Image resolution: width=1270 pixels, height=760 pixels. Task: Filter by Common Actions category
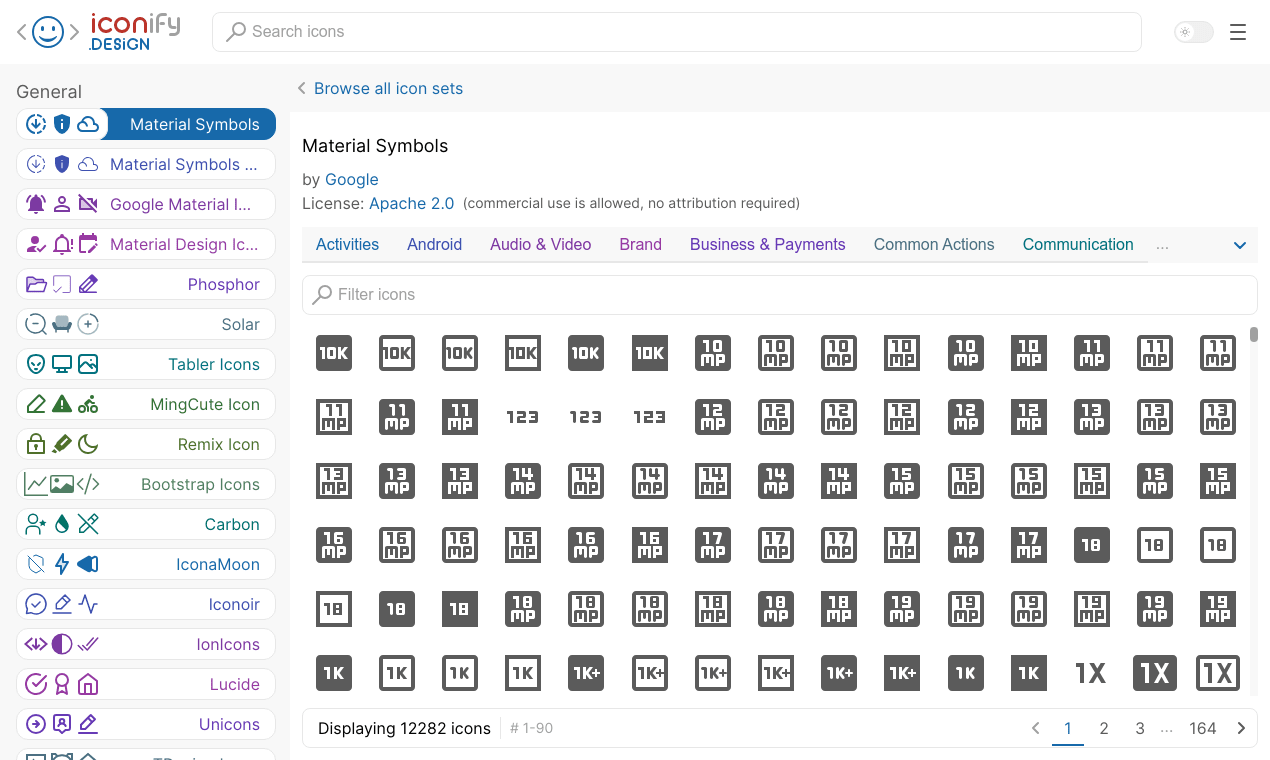(934, 244)
